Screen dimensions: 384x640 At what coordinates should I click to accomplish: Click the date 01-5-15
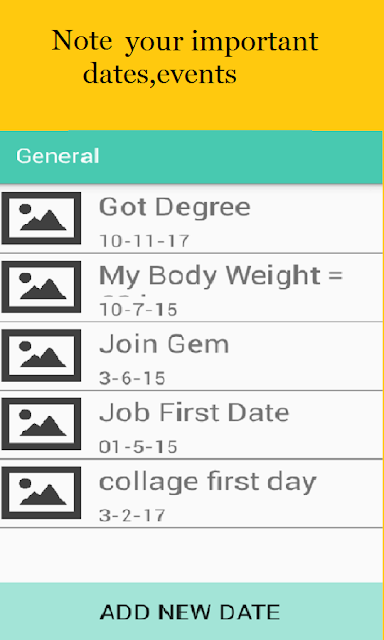[x=138, y=447]
